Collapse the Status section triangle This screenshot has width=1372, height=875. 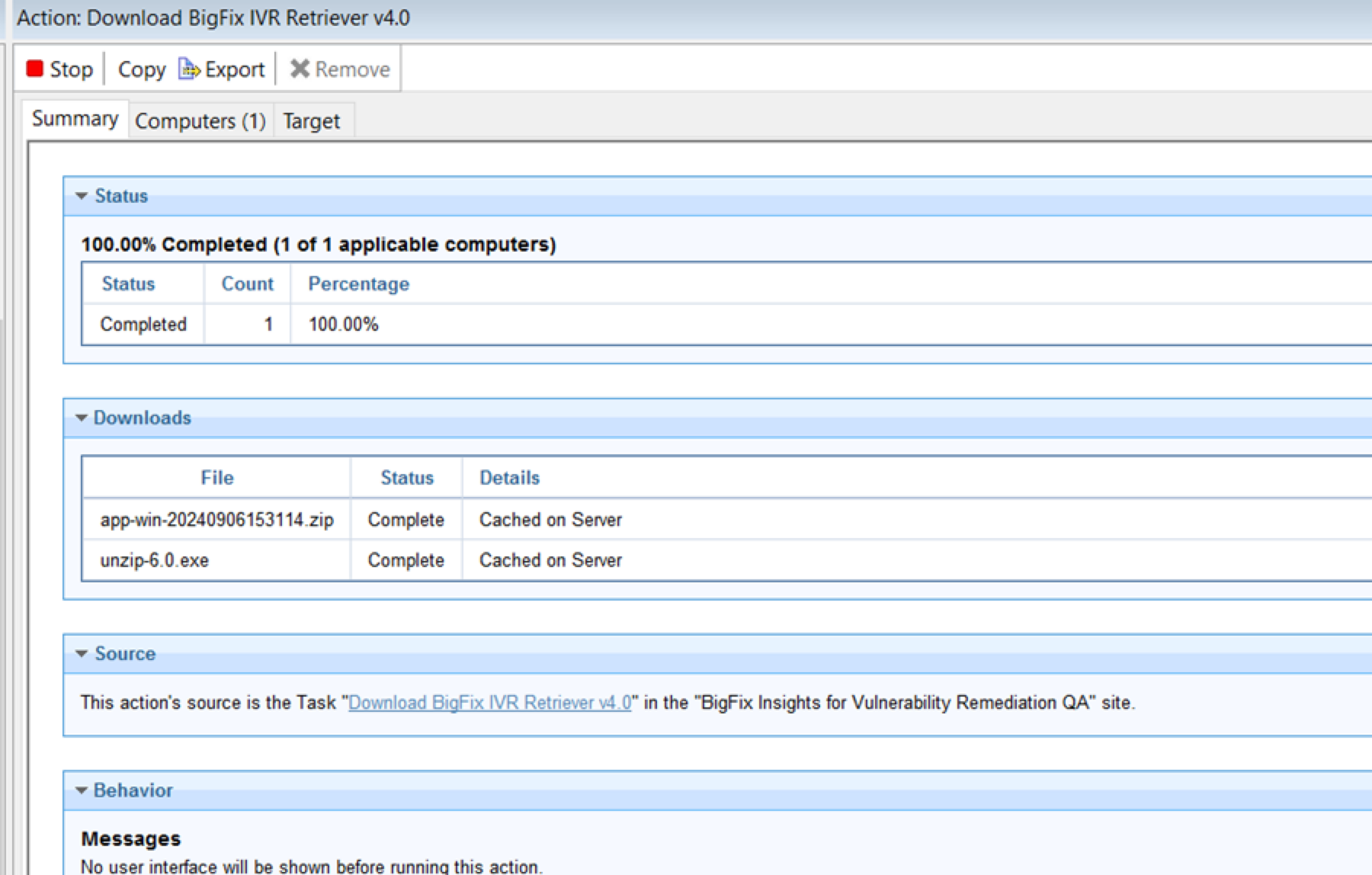point(82,196)
